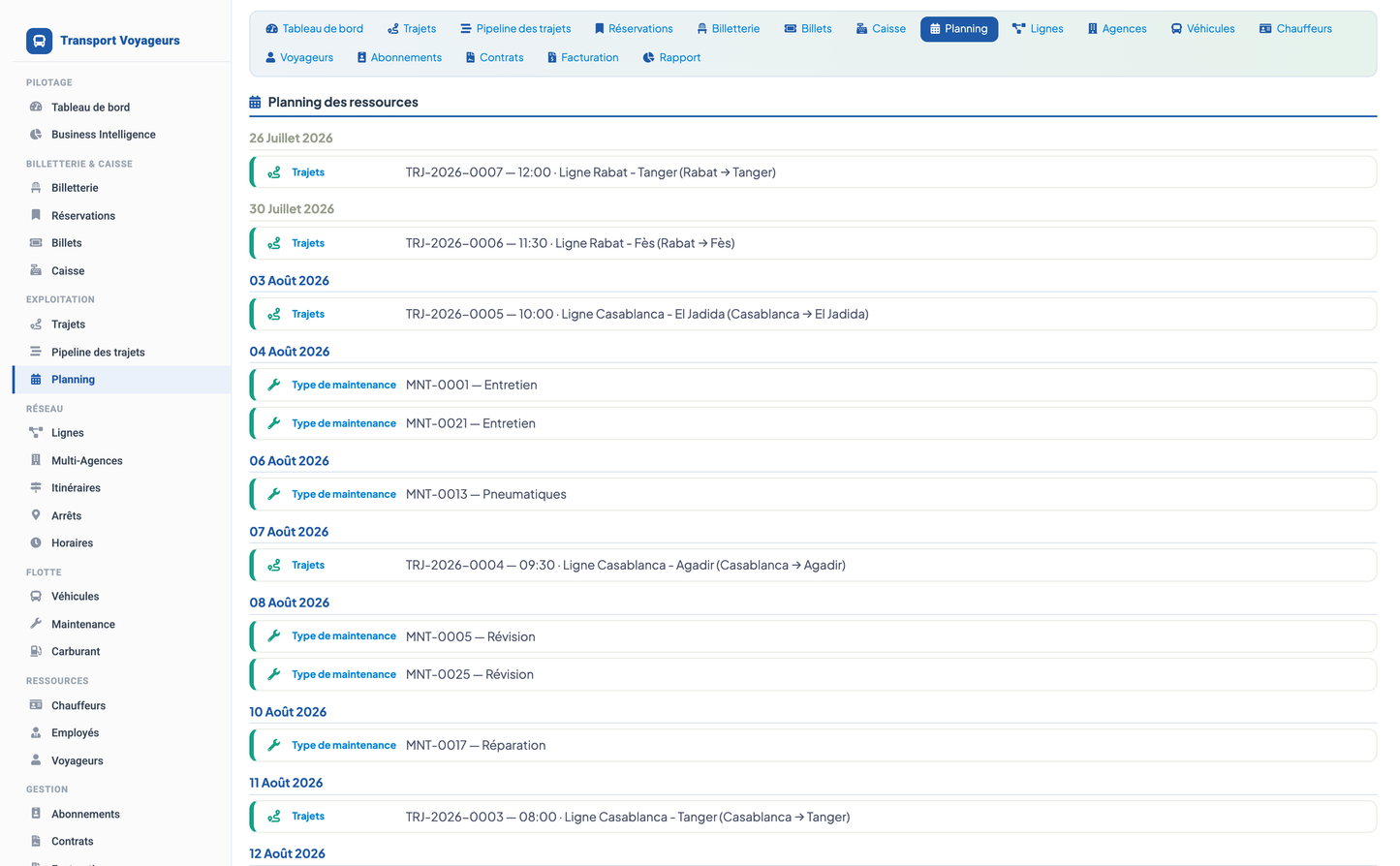Open the Pipeline des trajets top tab
Screen dimensions: 1400x866
(515, 29)
